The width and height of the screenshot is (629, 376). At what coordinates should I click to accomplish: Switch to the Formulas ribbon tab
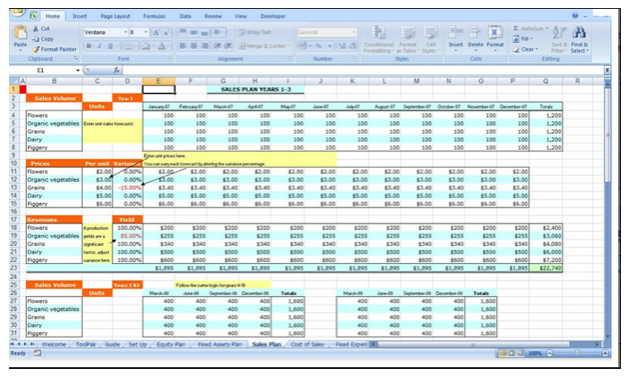pos(154,16)
